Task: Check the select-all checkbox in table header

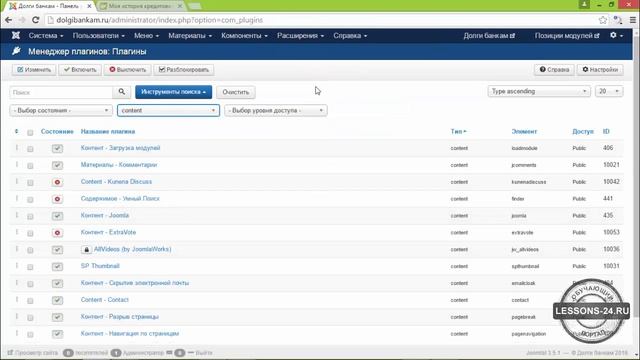Action: (x=30, y=132)
